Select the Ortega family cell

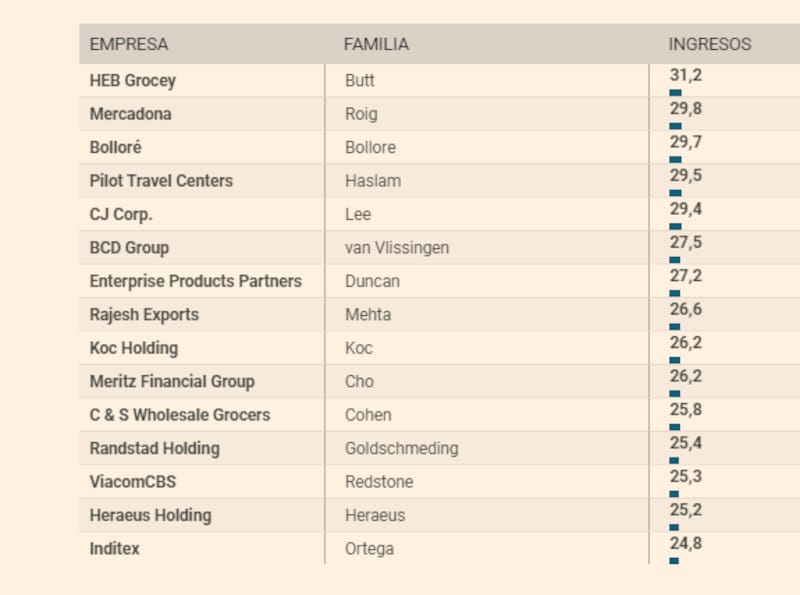pyautogui.click(x=369, y=549)
